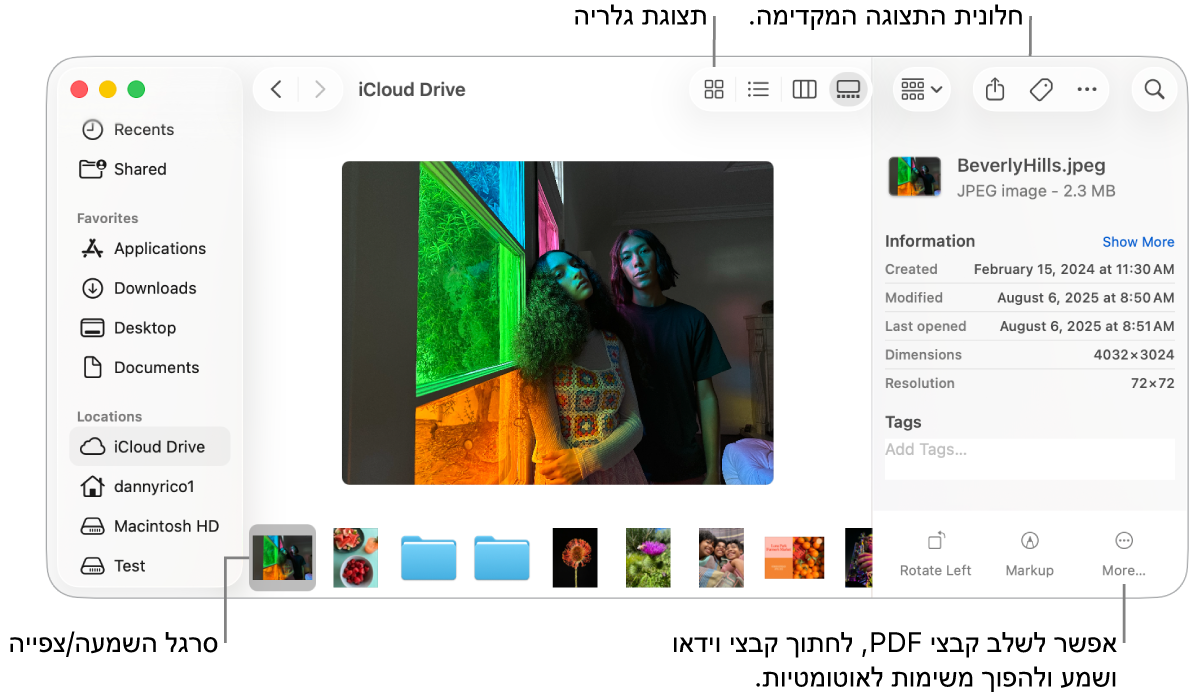Select the group selfie thumbnail
The width and height of the screenshot is (1192, 694).
[721, 557]
